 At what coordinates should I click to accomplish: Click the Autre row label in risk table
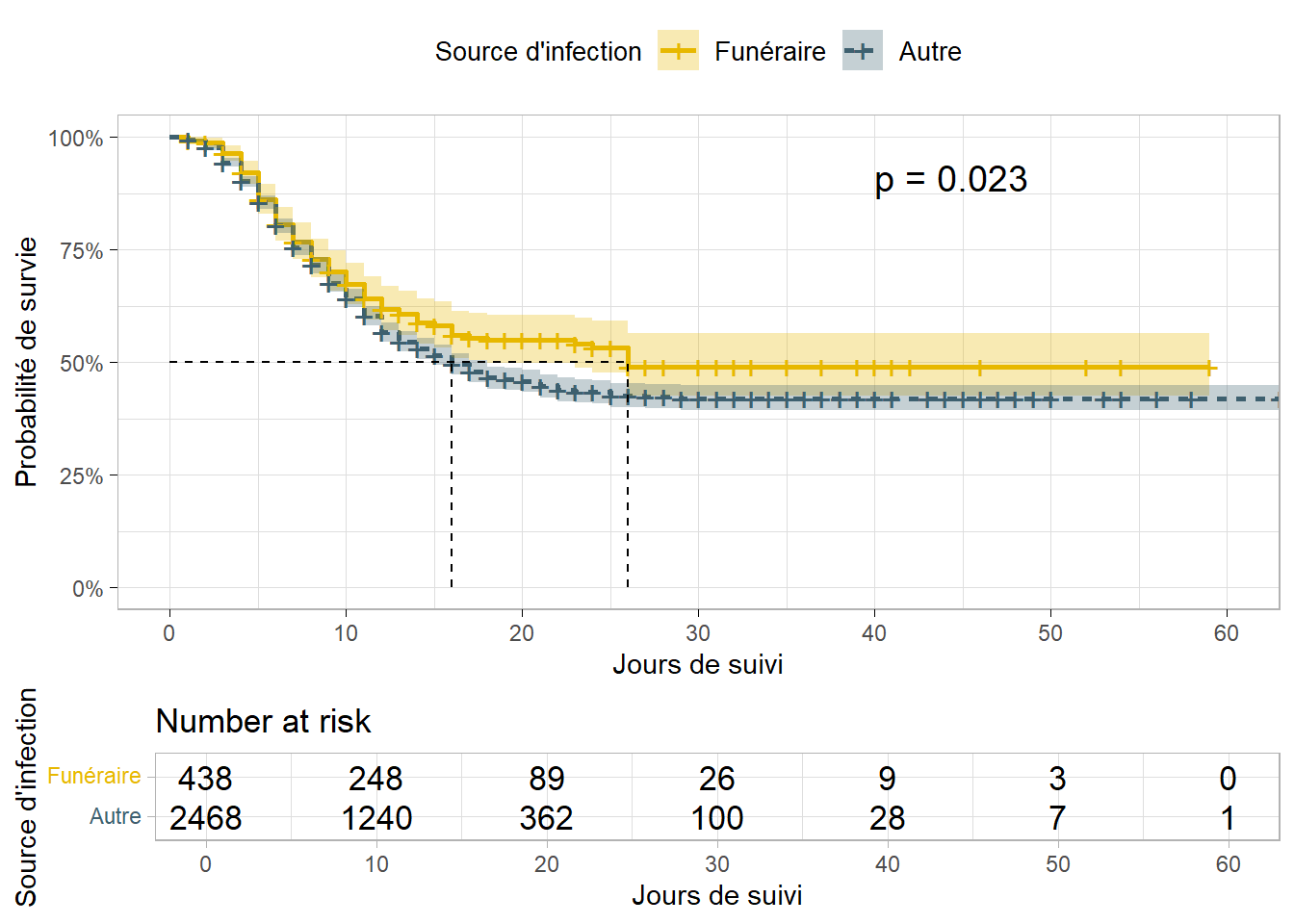[116, 816]
